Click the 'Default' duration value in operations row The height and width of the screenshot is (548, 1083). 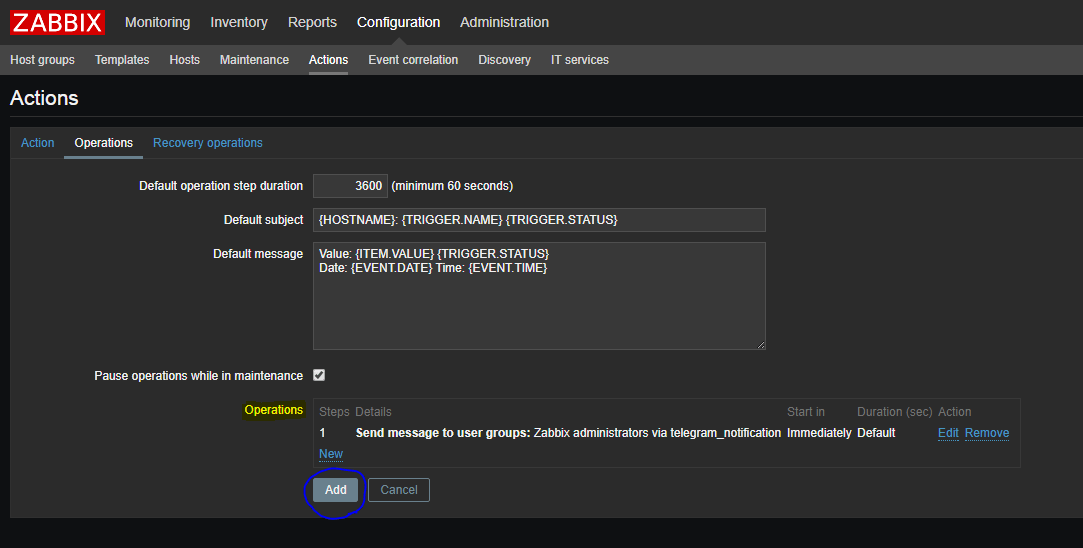tap(876, 433)
